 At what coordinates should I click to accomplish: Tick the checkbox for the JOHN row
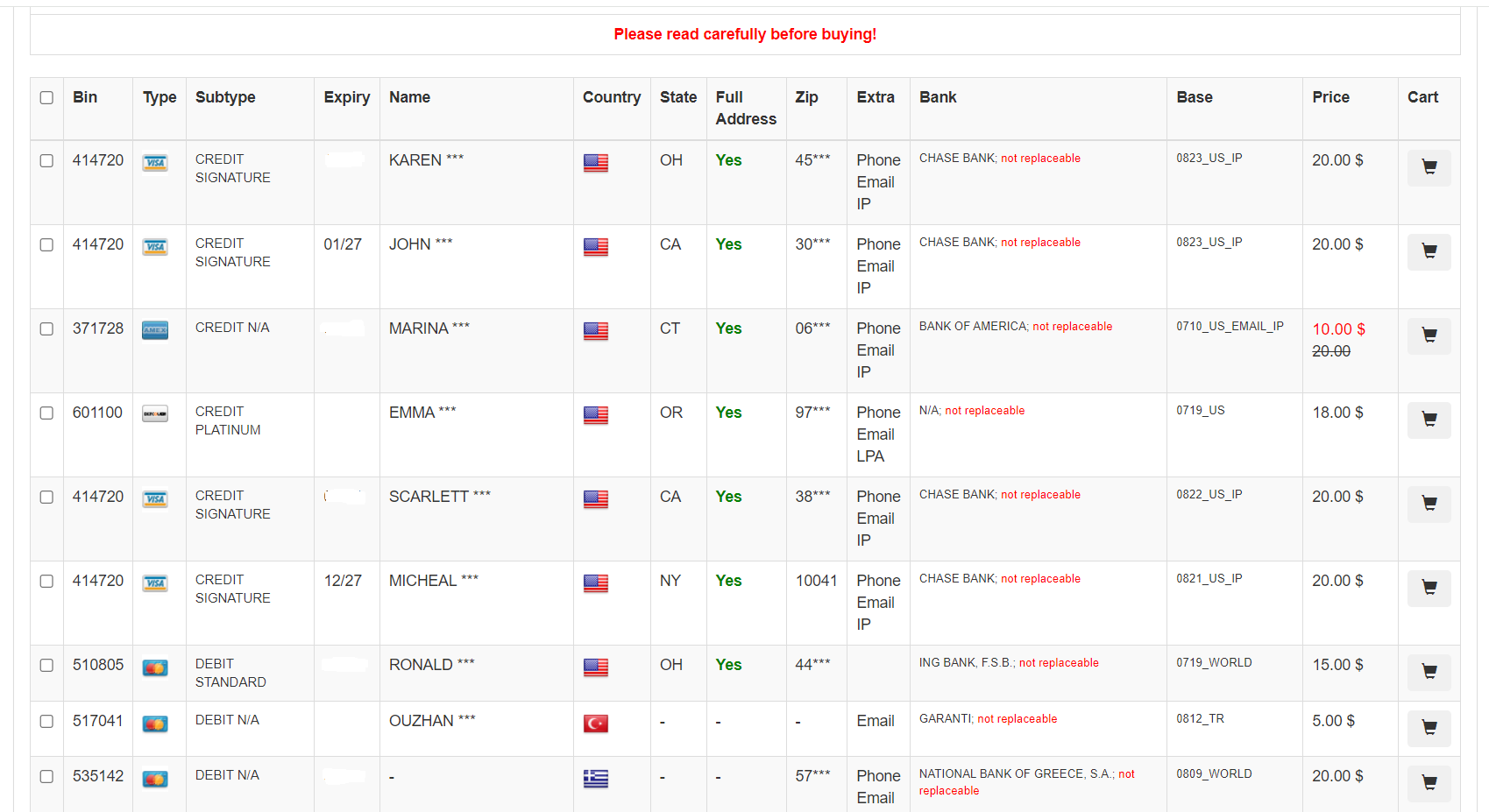(46, 245)
